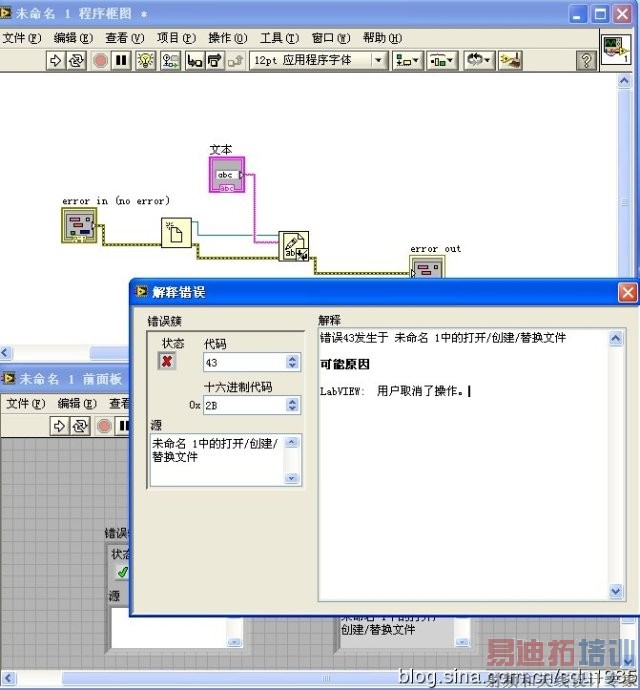Click scroll down arrow in 解释 text area

coord(616,591)
